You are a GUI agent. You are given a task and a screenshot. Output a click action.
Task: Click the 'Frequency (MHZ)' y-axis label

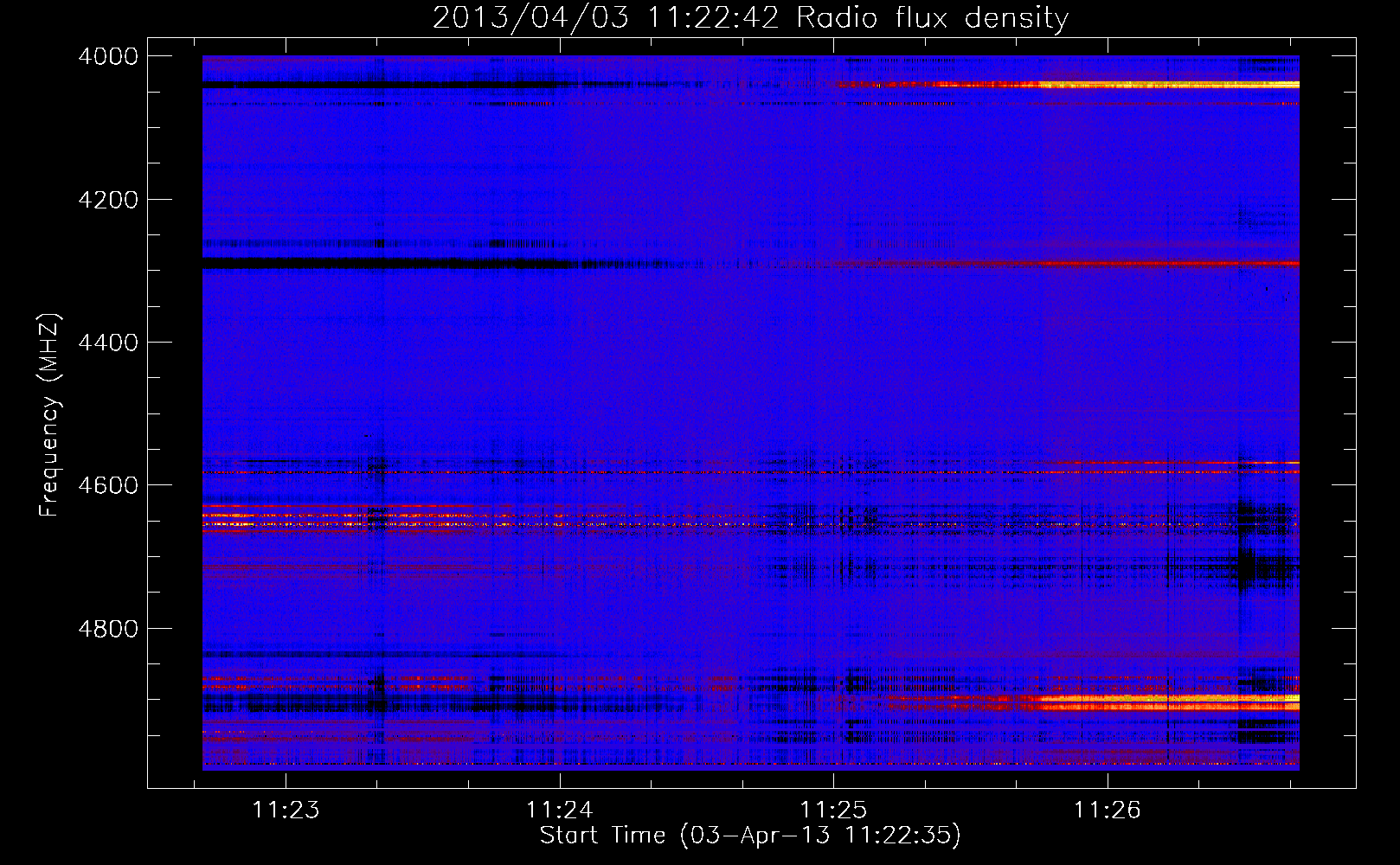(x=49, y=416)
